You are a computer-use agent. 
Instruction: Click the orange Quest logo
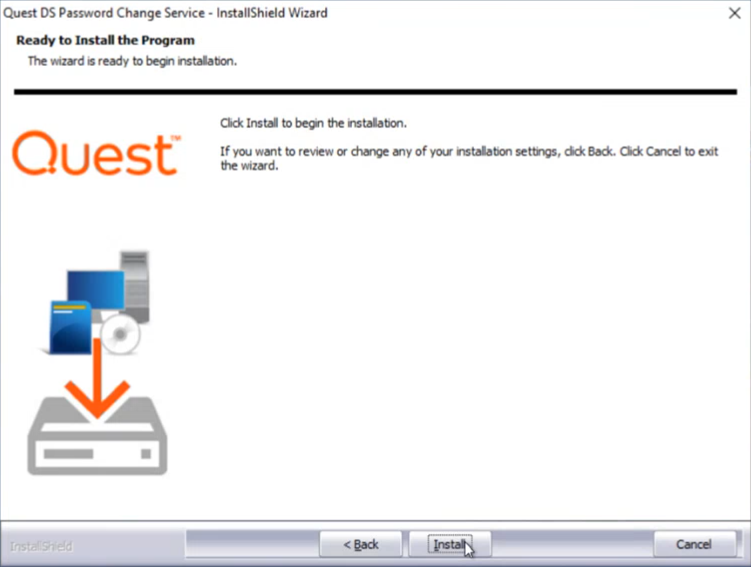click(95, 153)
